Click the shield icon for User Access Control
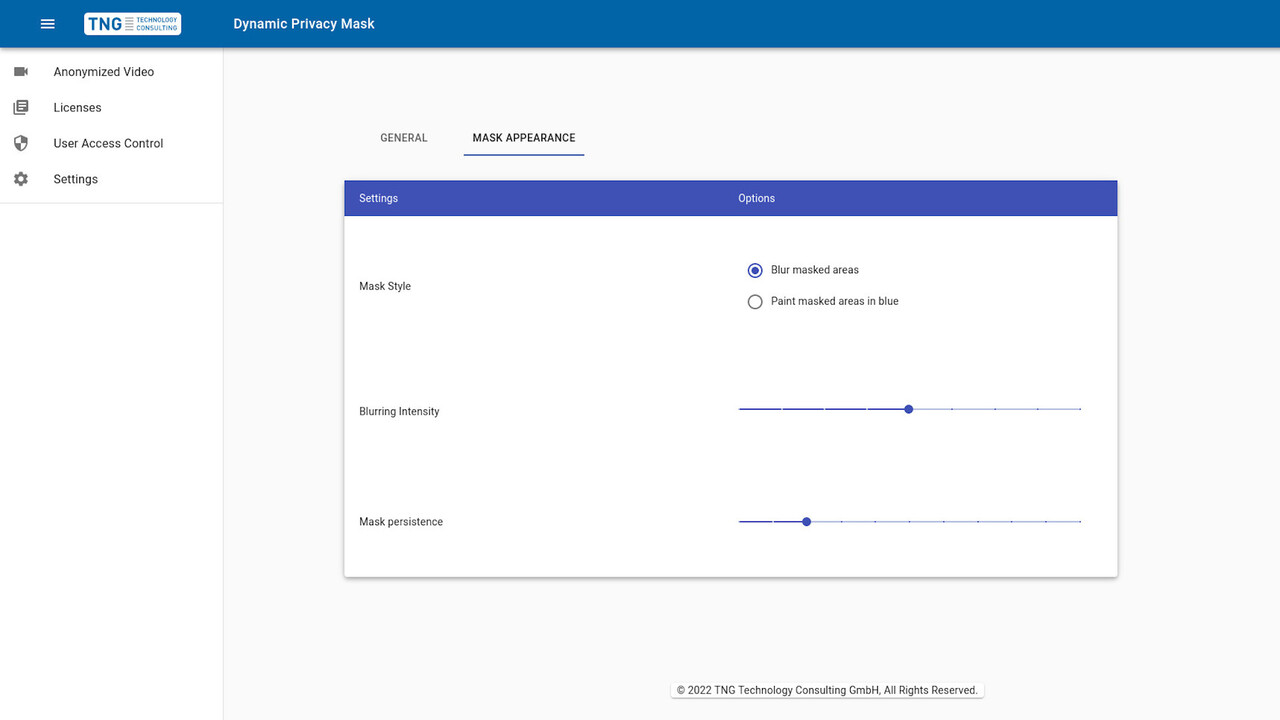 pyautogui.click(x=21, y=144)
